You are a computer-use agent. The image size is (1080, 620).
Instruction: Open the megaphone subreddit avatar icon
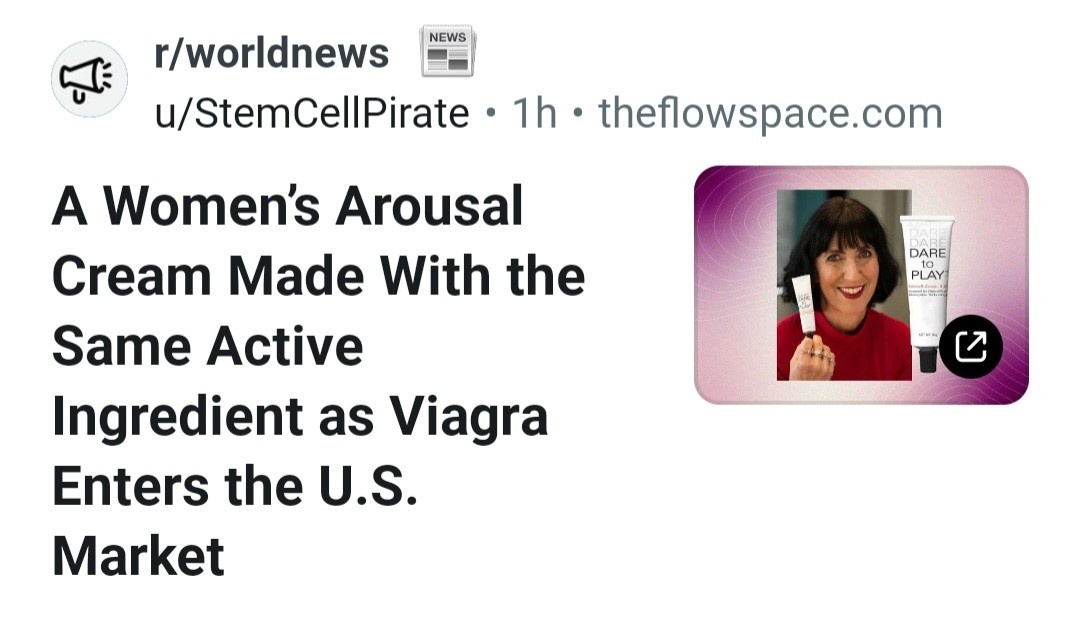87,79
